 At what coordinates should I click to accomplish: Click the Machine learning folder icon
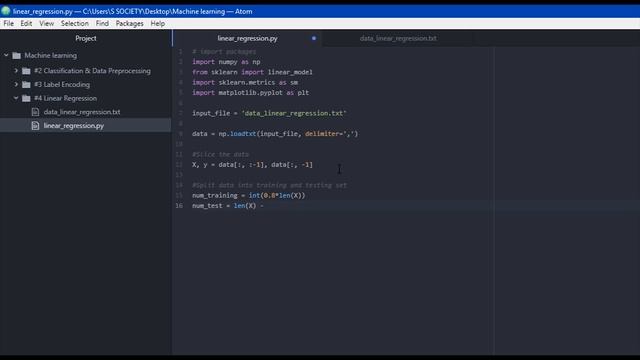[16, 56]
